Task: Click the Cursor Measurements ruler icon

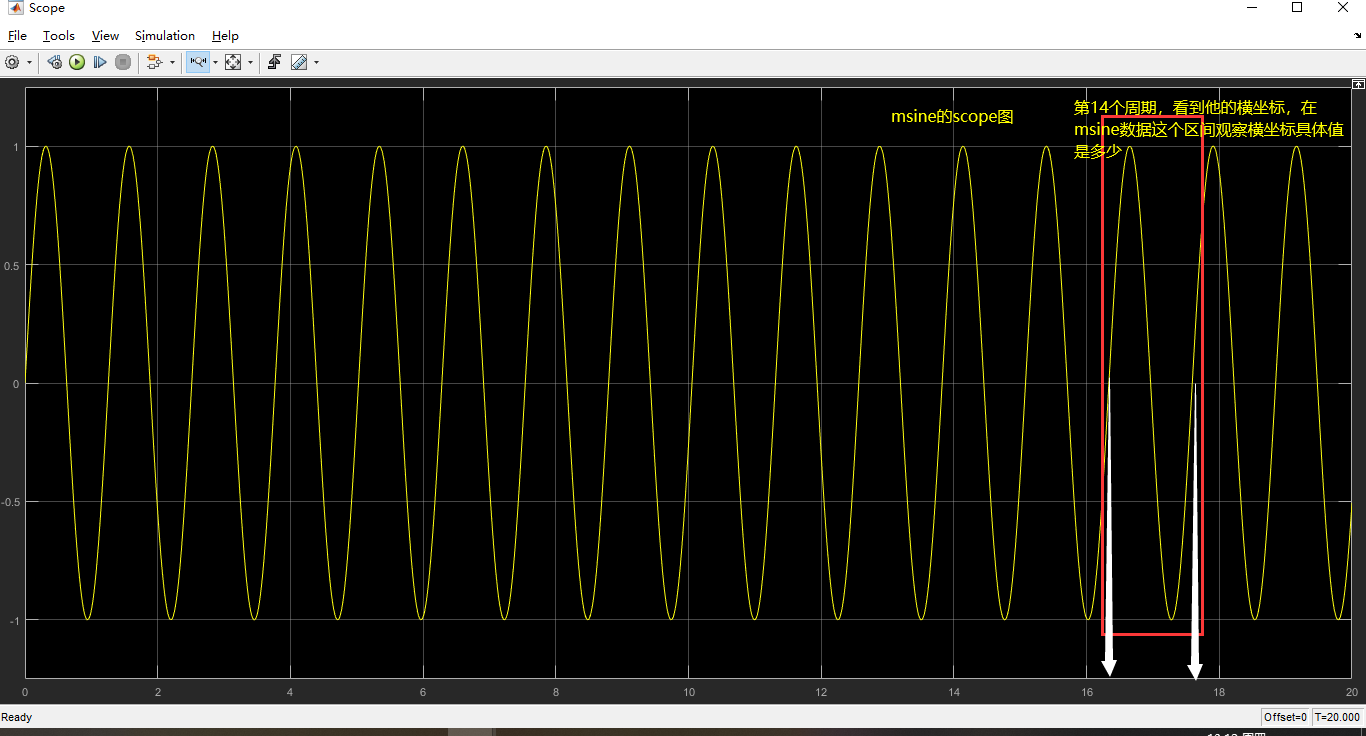Action: [299, 62]
